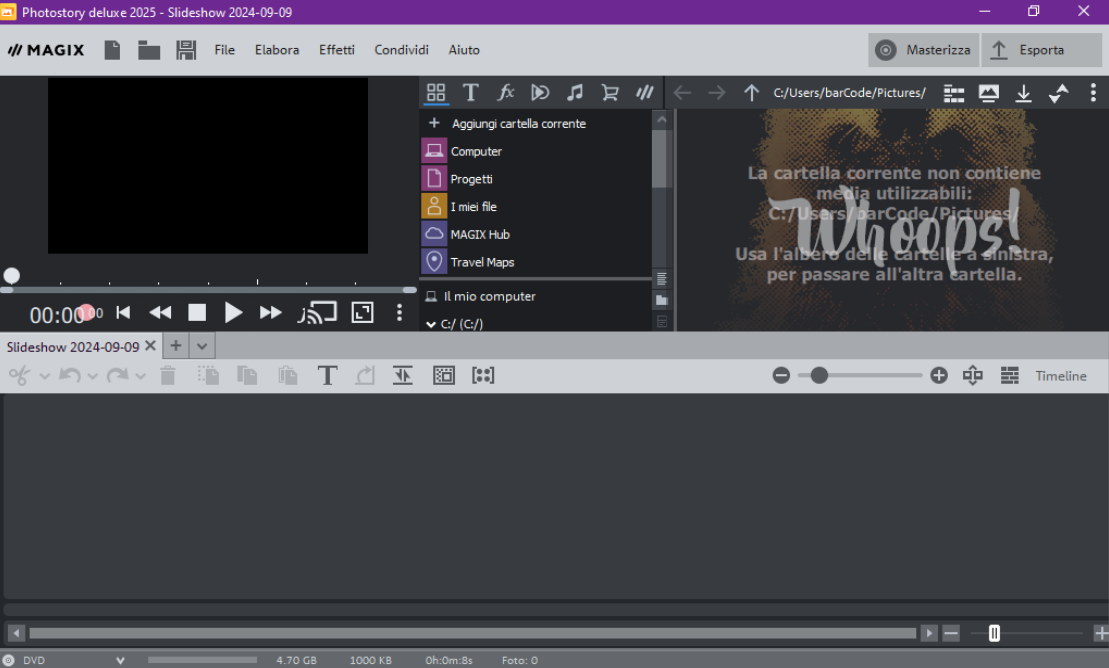
Task: Jump to the start of the slideshow
Action: tap(123, 313)
